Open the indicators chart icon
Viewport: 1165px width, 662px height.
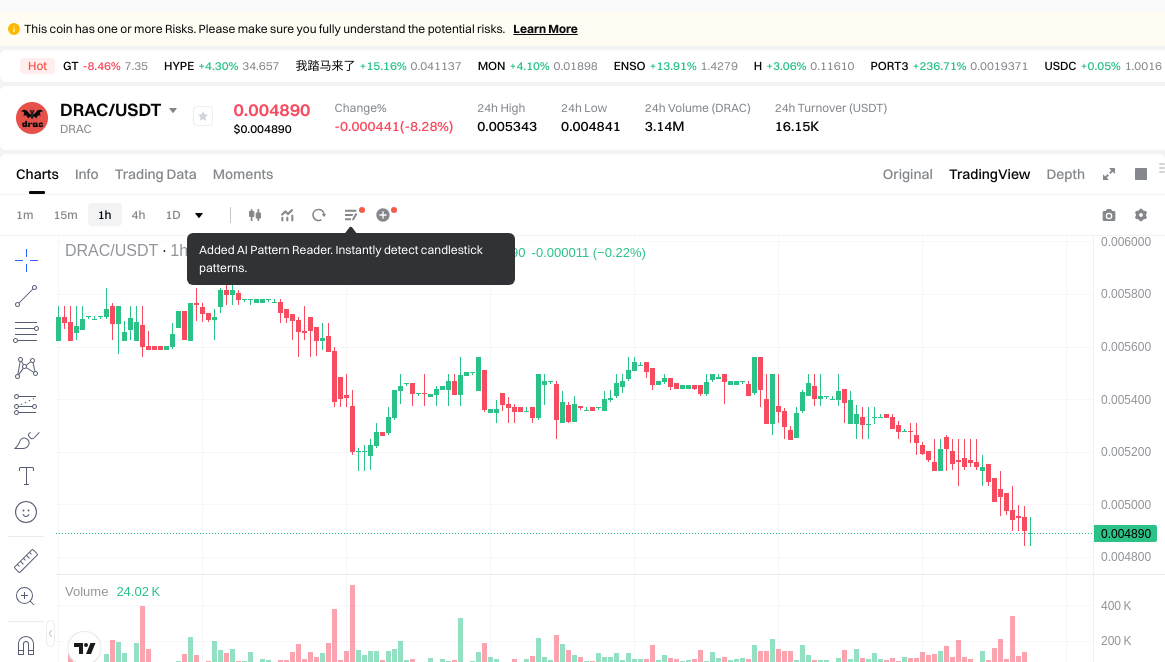coord(287,215)
